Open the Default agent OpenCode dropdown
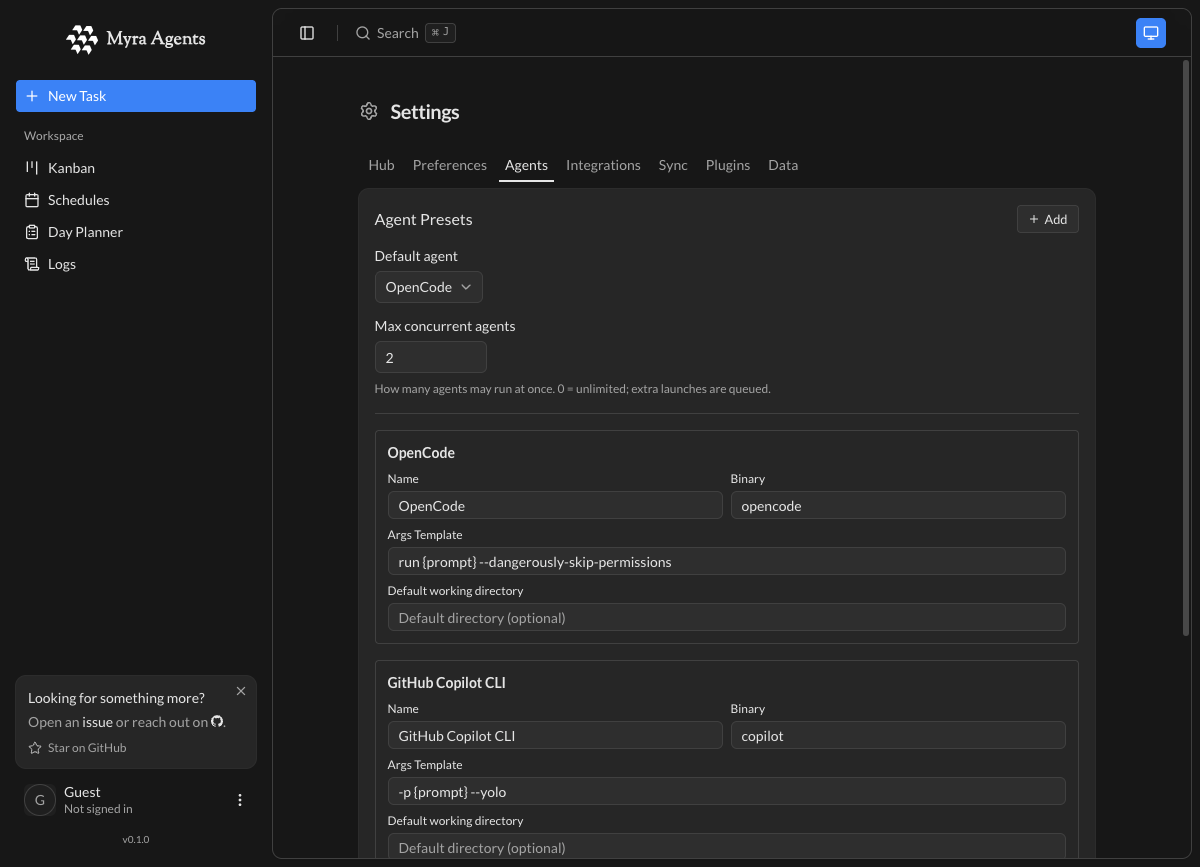Viewport: 1200px width, 867px height. 429,287
